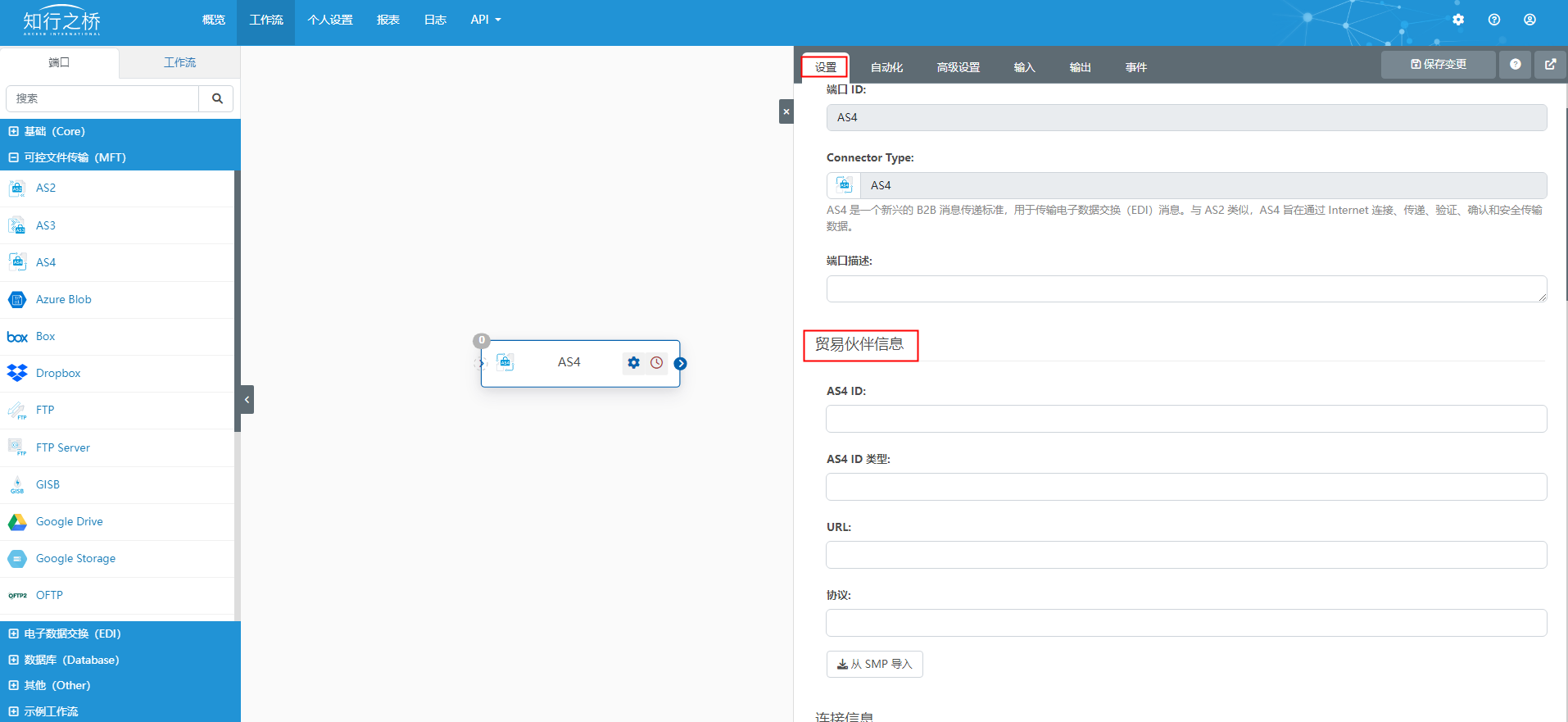Click into the AS4 ID input field
Screen dimensions: 1568x722
pos(1186,419)
